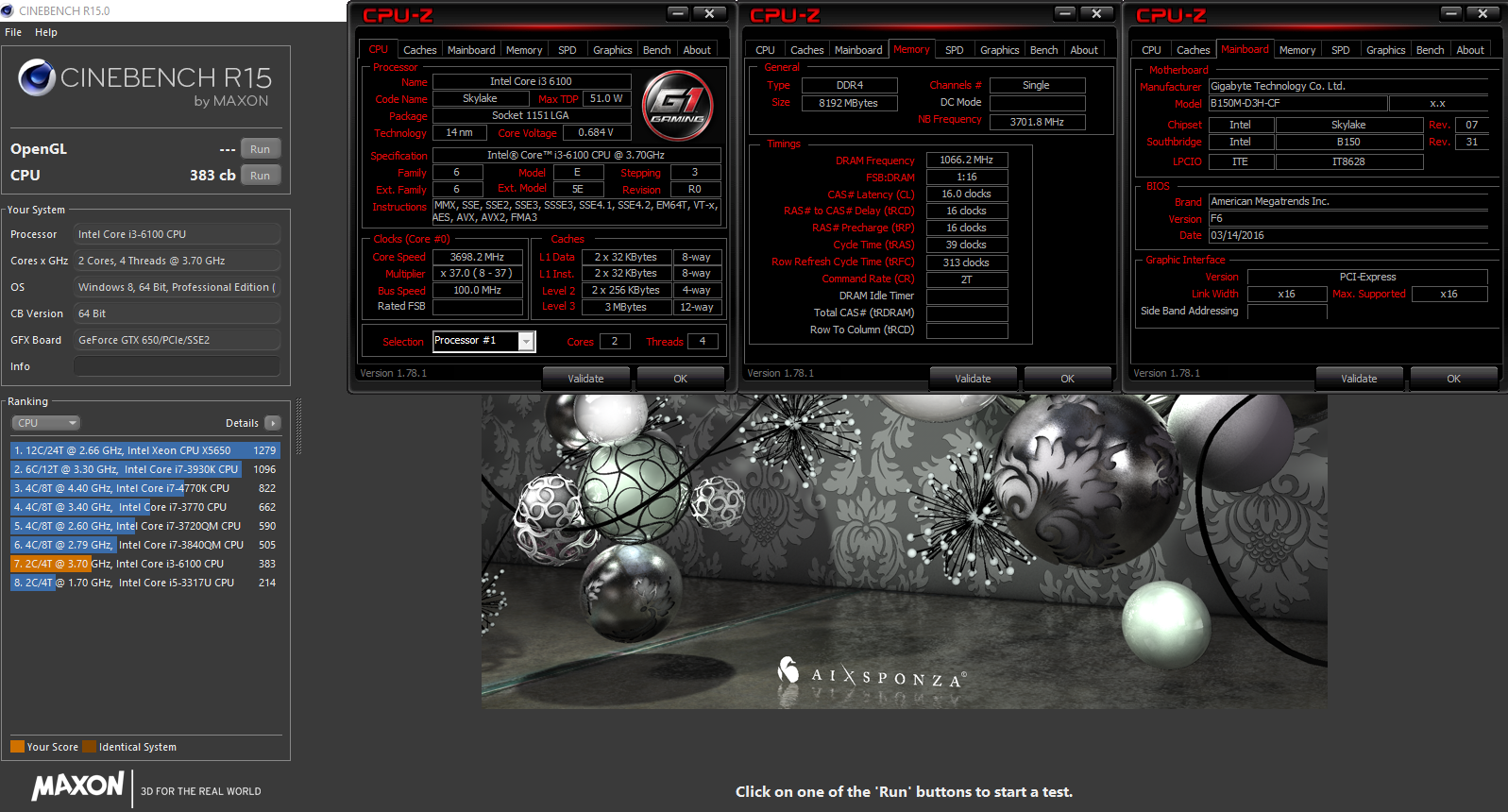This screenshot has width=1508, height=812.
Task: Click OK in the Memory CPU-Z window
Action: (1067, 379)
